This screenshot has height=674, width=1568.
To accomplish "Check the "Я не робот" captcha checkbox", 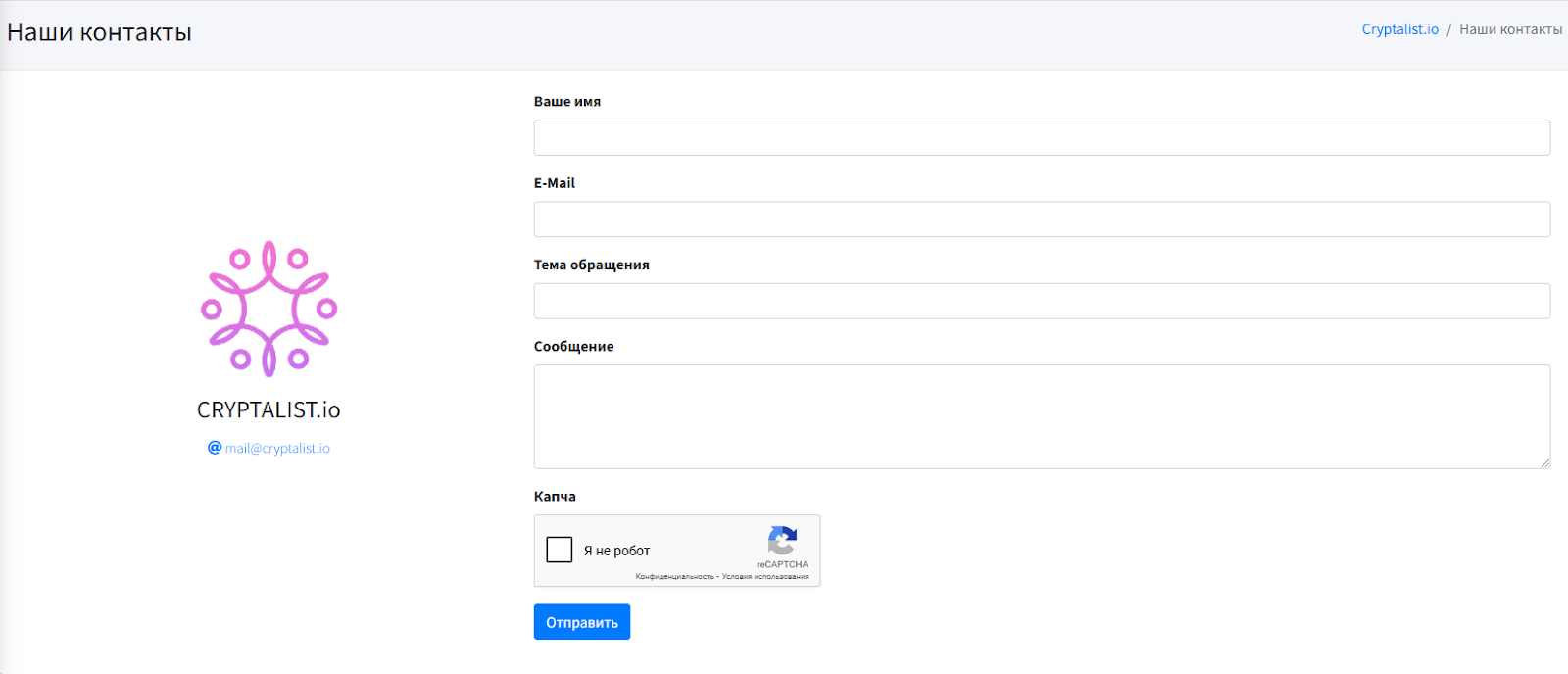I will tap(560, 550).
